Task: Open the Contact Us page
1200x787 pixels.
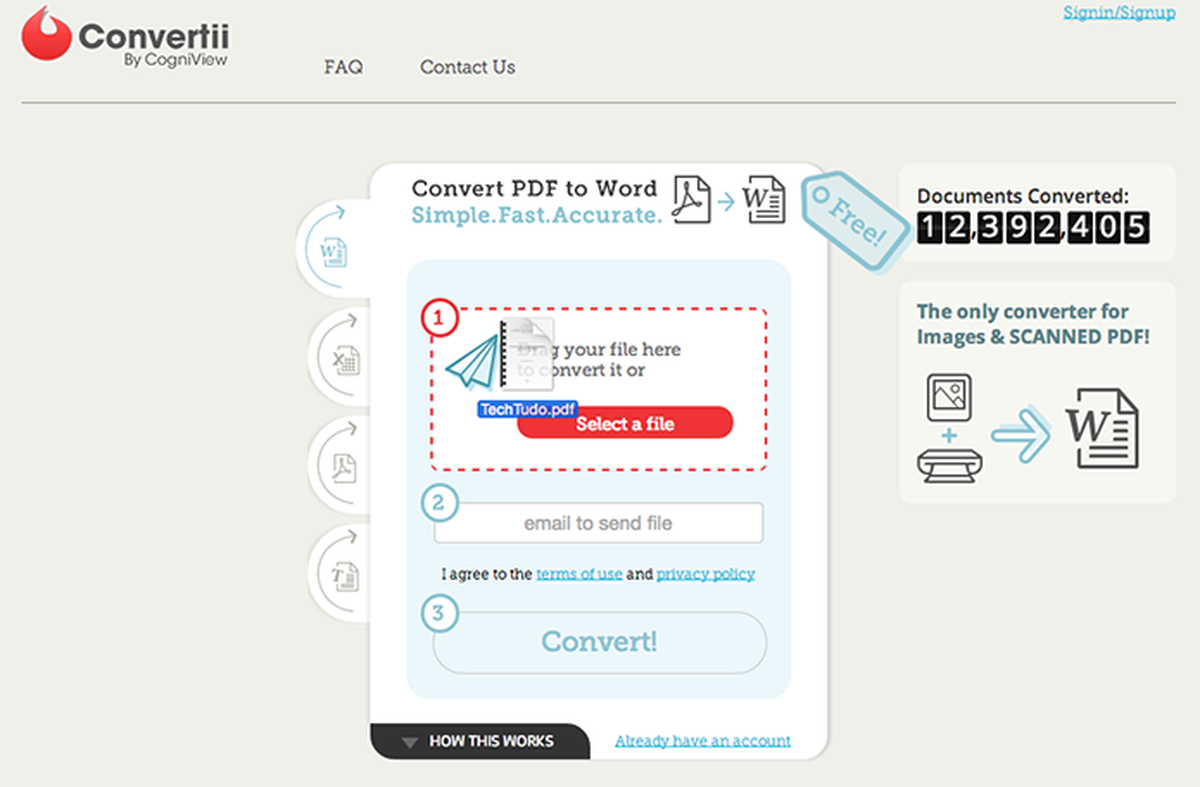Action: pyautogui.click(x=467, y=67)
